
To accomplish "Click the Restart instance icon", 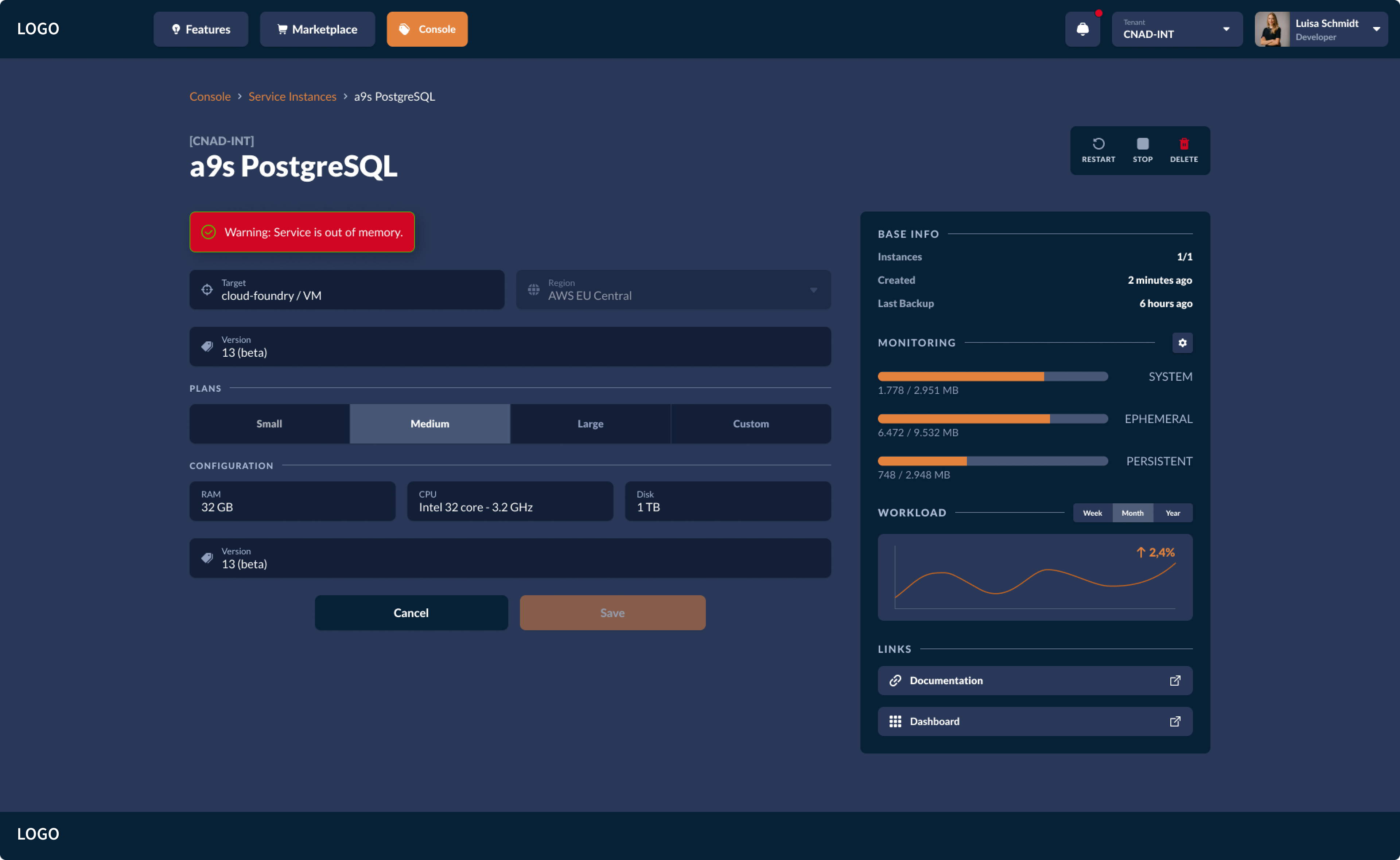I will [1098, 143].
